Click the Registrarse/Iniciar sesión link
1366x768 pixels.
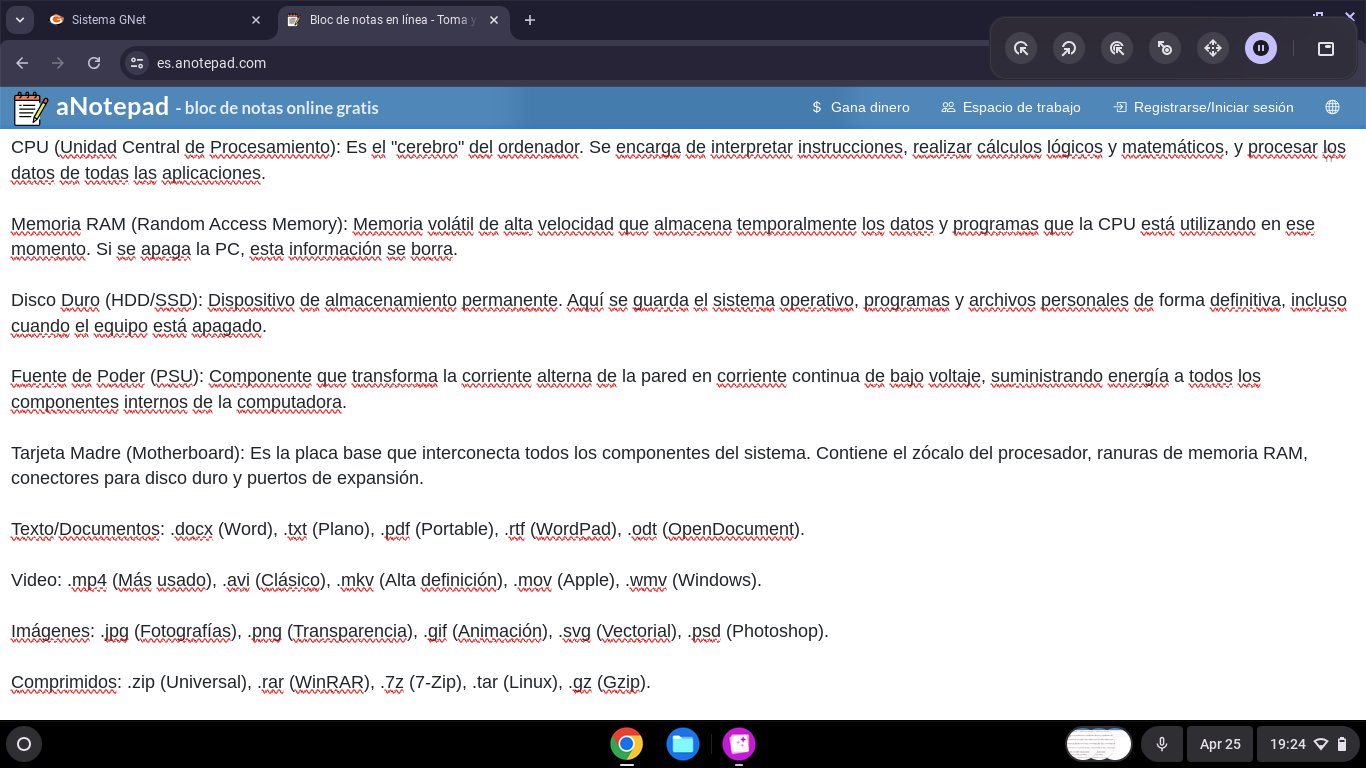1203,107
